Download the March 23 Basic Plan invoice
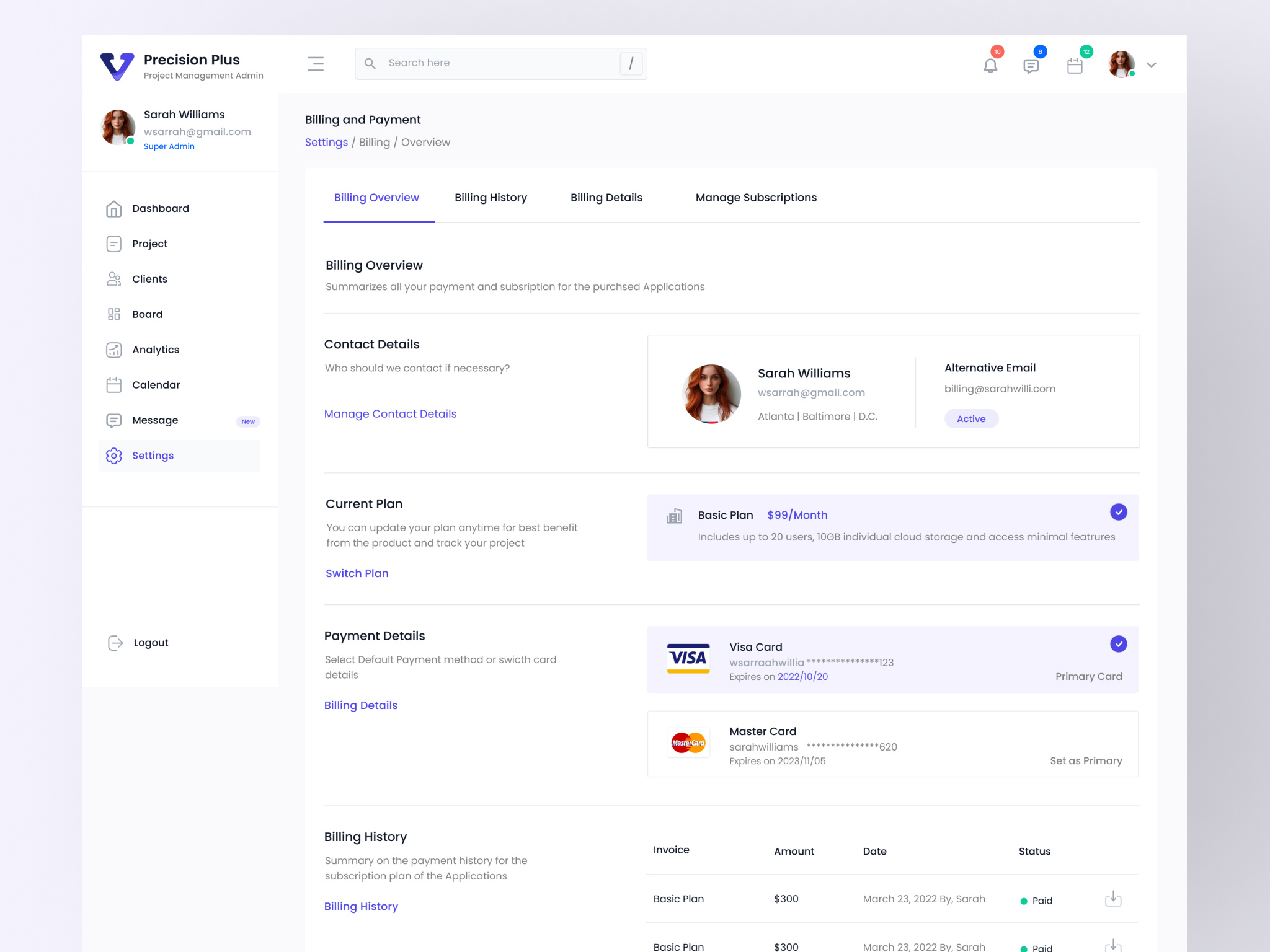The width and height of the screenshot is (1270, 952). pos(1113,898)
